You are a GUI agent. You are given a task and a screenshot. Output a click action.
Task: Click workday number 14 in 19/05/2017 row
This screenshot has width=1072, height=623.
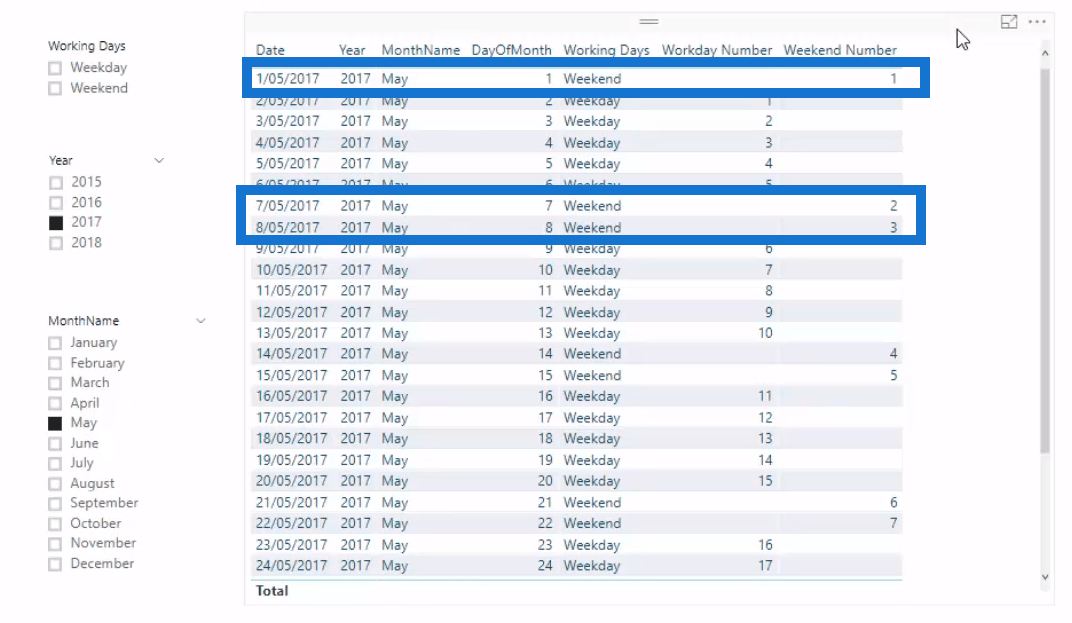(765, 460)
